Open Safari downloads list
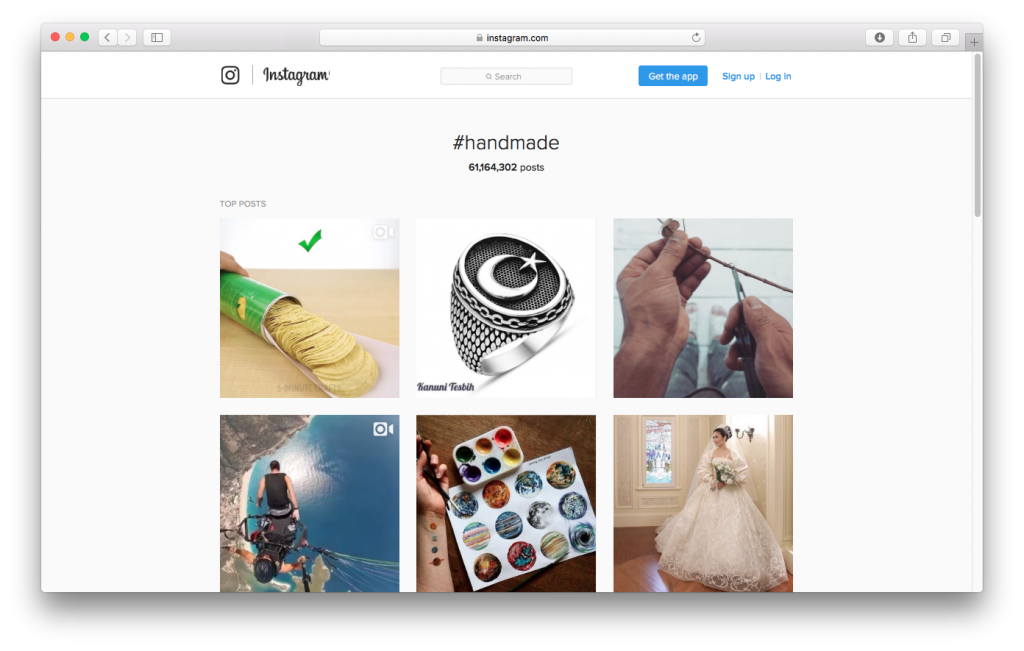Screen dimensions: 1024x651 coord(880,37)
